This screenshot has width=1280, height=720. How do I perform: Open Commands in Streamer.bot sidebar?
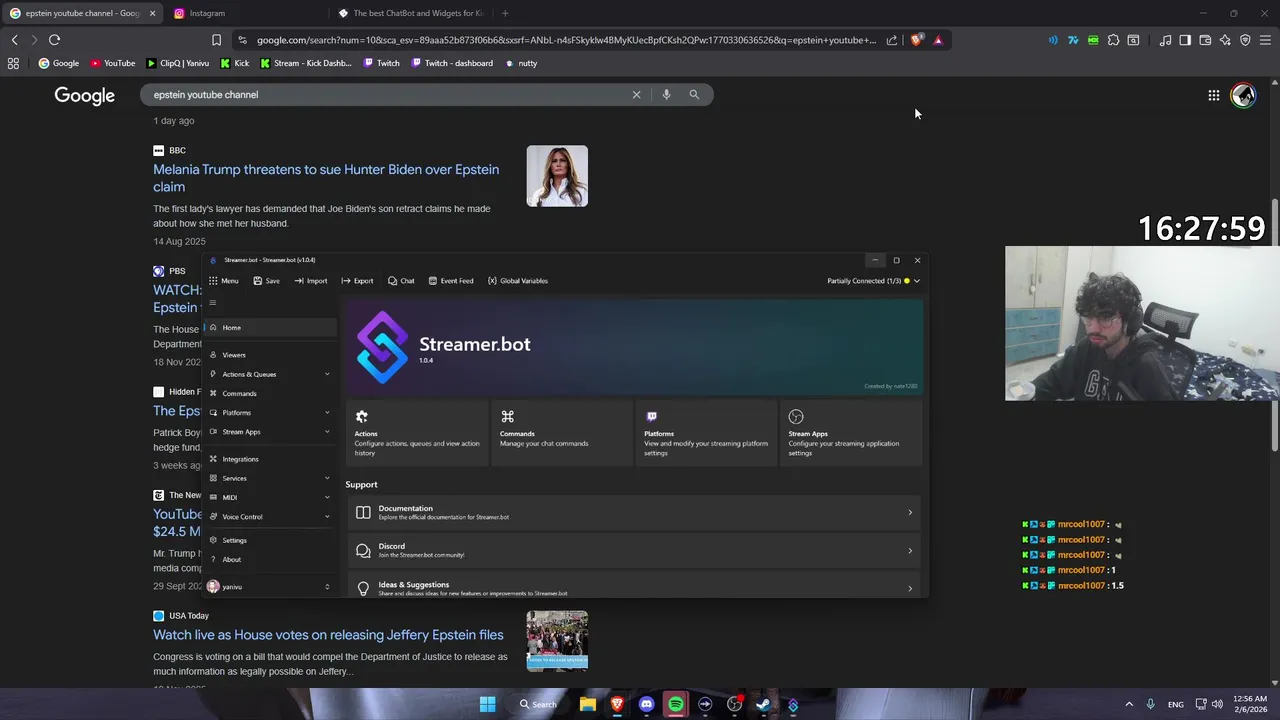point(270,393)
